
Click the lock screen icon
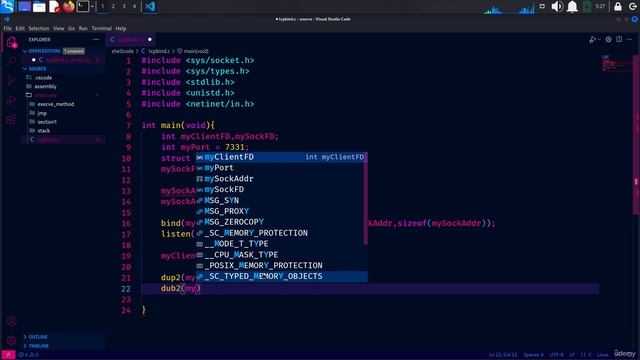tap(618, 7)
